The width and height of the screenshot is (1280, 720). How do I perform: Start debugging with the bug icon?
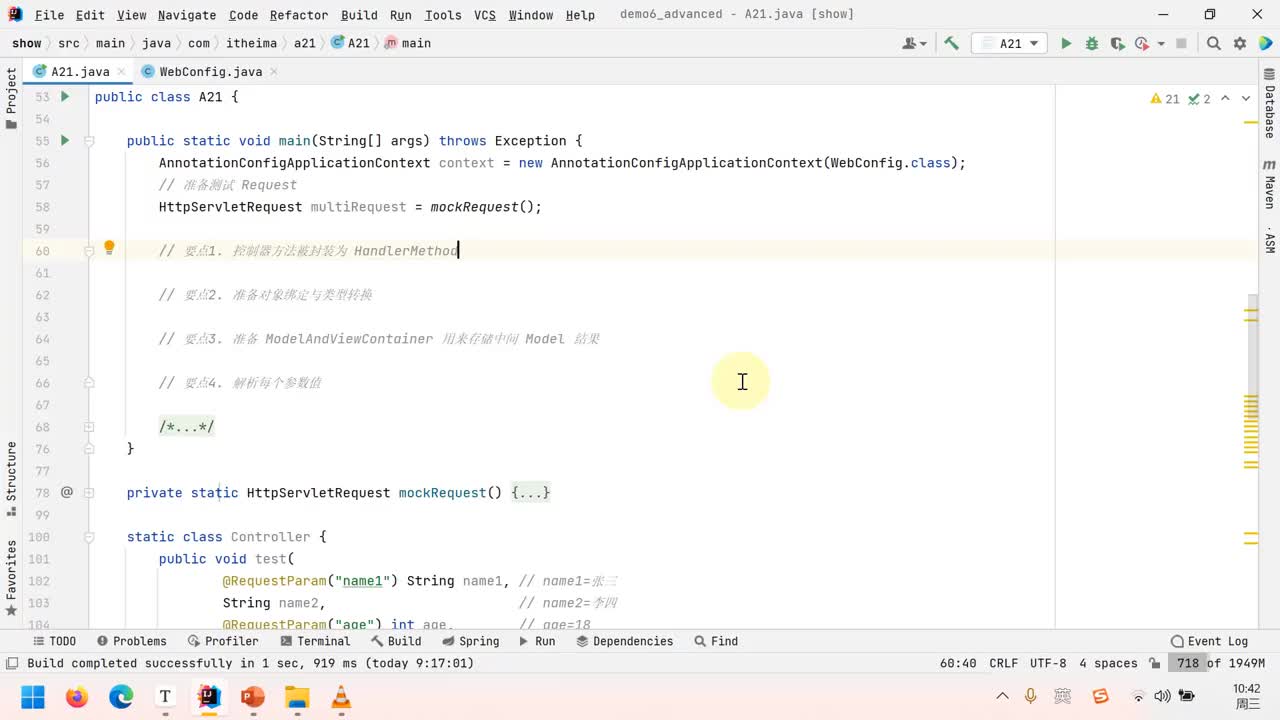click(x=1092, y=43)
